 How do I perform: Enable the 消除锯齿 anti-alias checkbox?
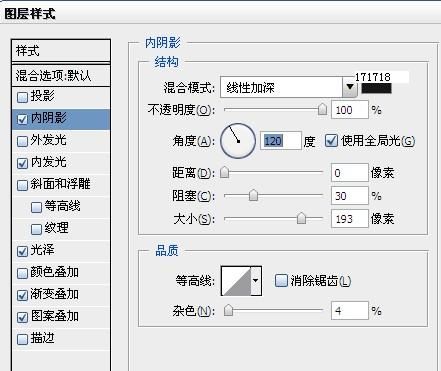(x=281, y=280)
